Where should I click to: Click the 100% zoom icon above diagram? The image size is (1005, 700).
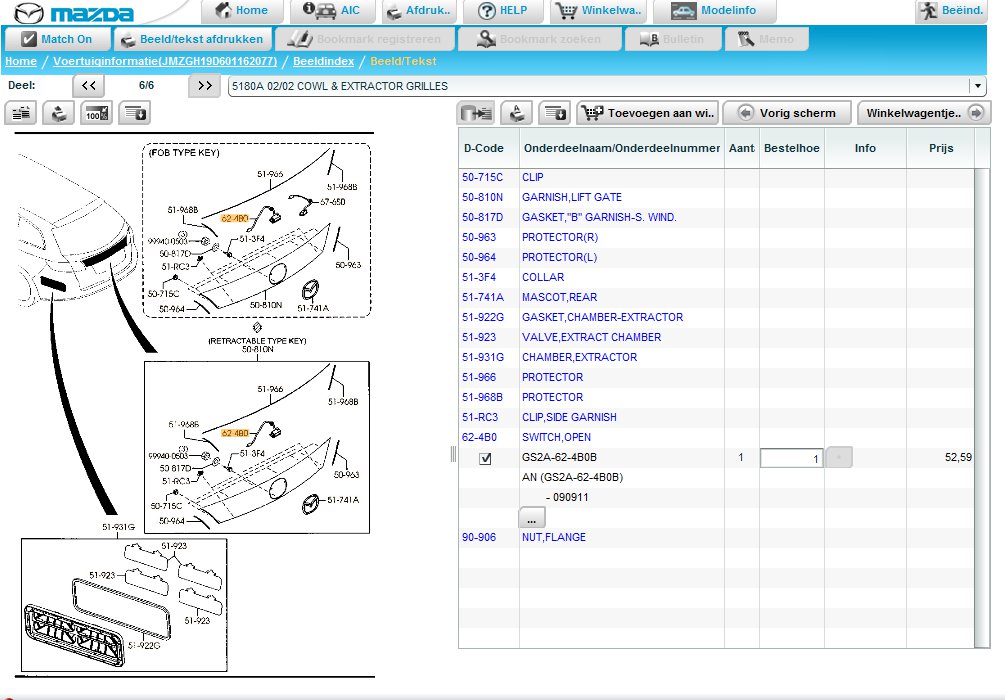(97, 113)
